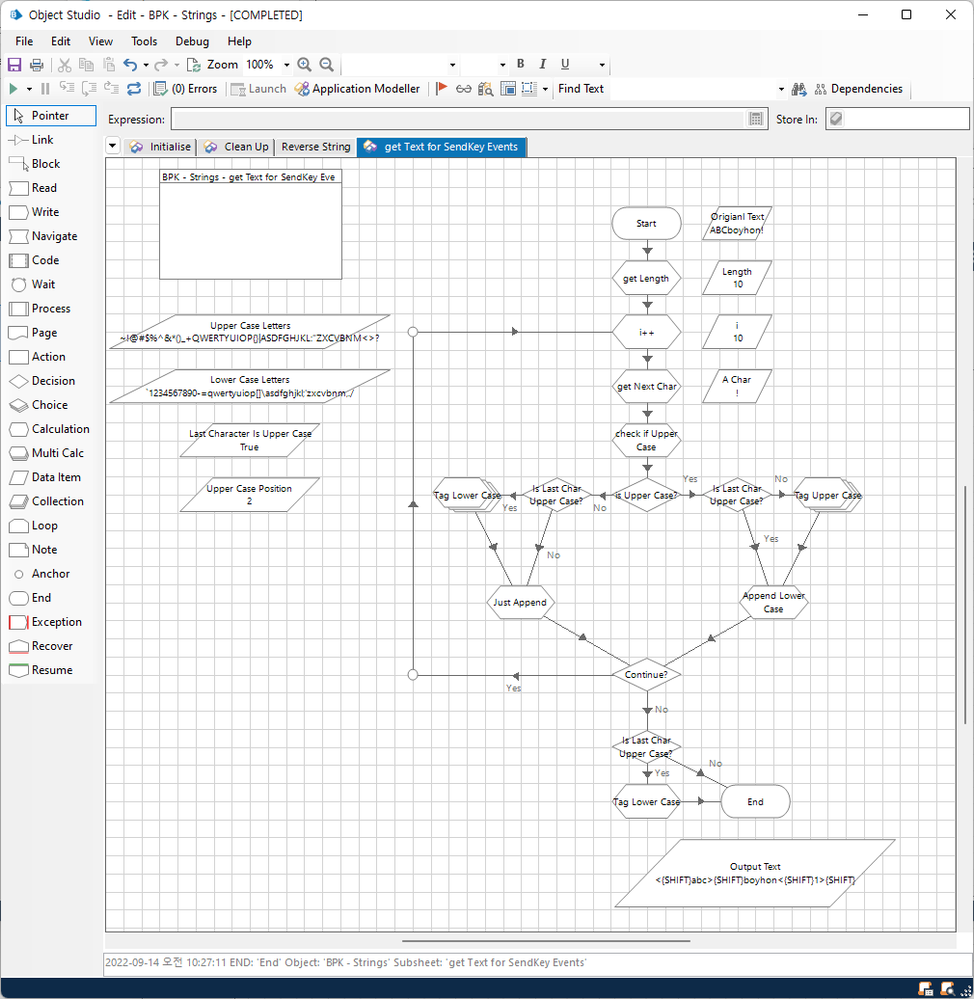Image resolution: width=974 pixels, height=999 pixels.
Task: Click the Reset (refresh arrows) icon
Action: pyautogui.click(x=134, y=89)
